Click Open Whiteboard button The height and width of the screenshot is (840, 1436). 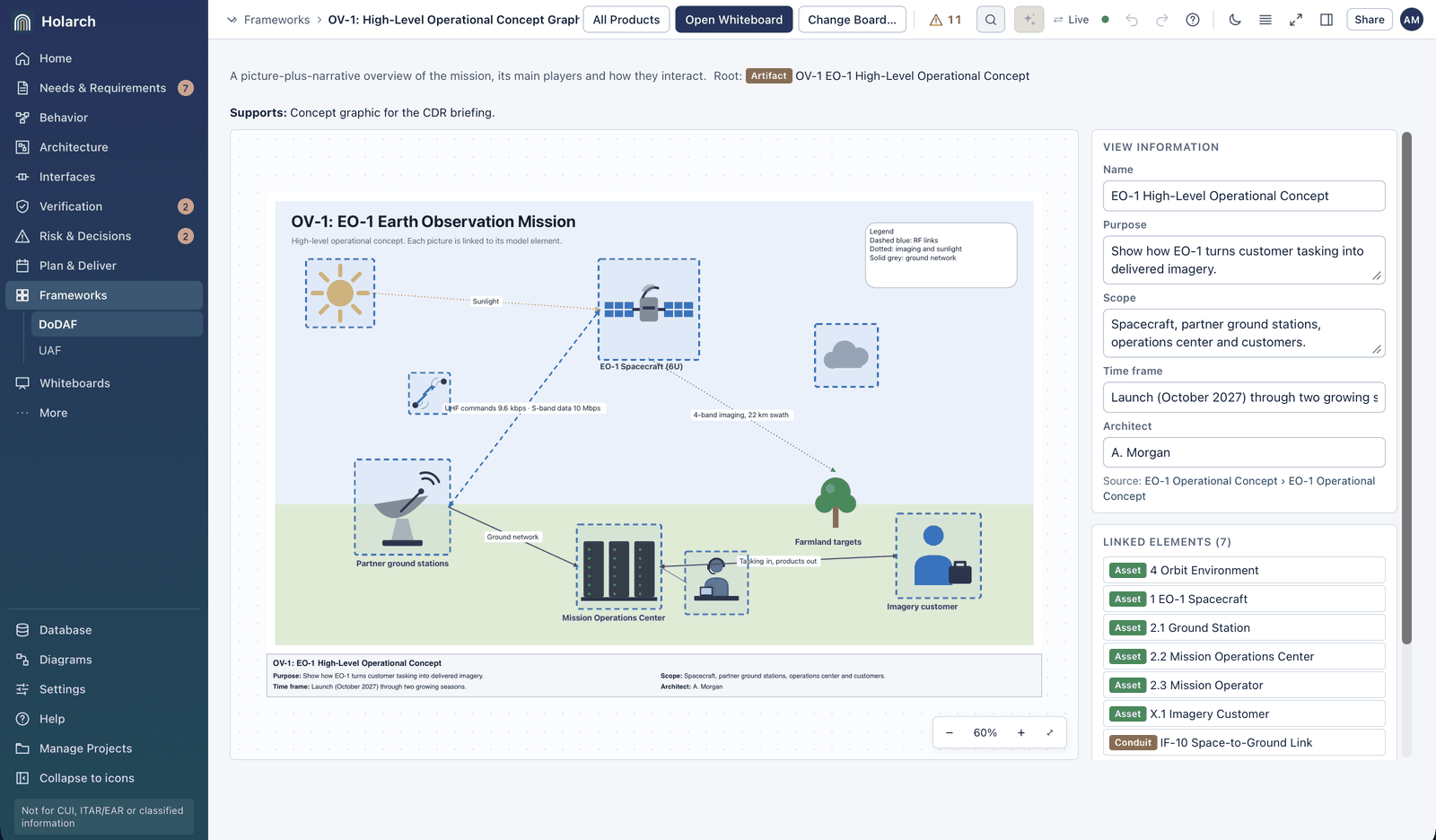click(x=734, y=20)
